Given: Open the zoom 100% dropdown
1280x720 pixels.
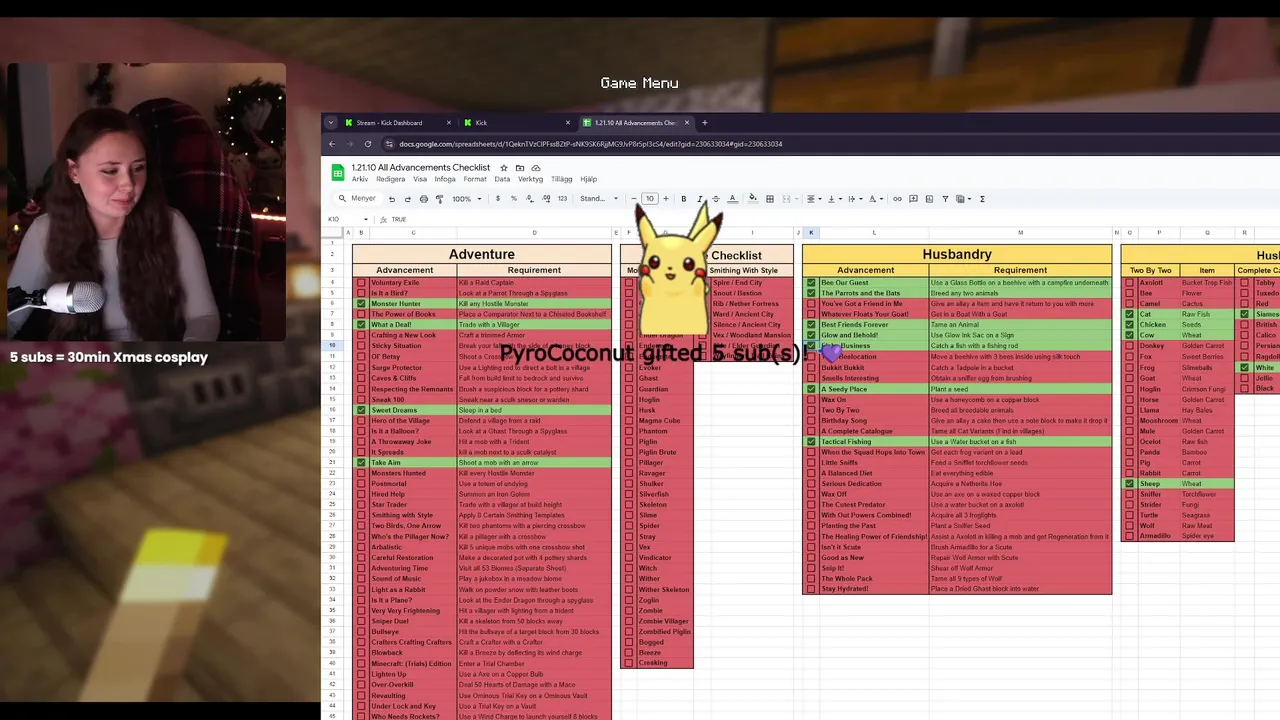Looking at the screenshot, I should pyautogui.click(x=466, y=199).
